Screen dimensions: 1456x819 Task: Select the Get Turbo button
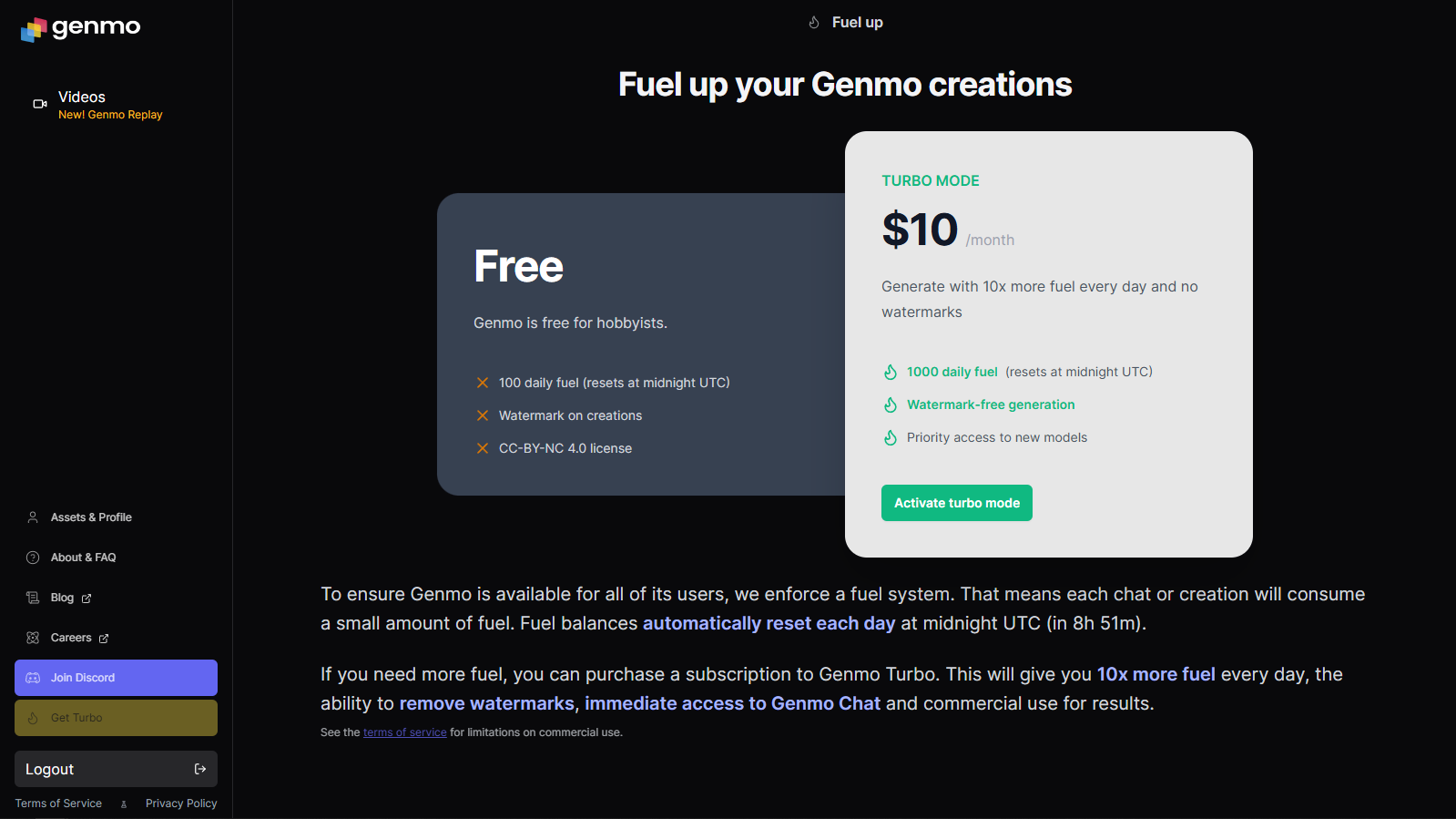pyautogui.click(x=116, y=718)
